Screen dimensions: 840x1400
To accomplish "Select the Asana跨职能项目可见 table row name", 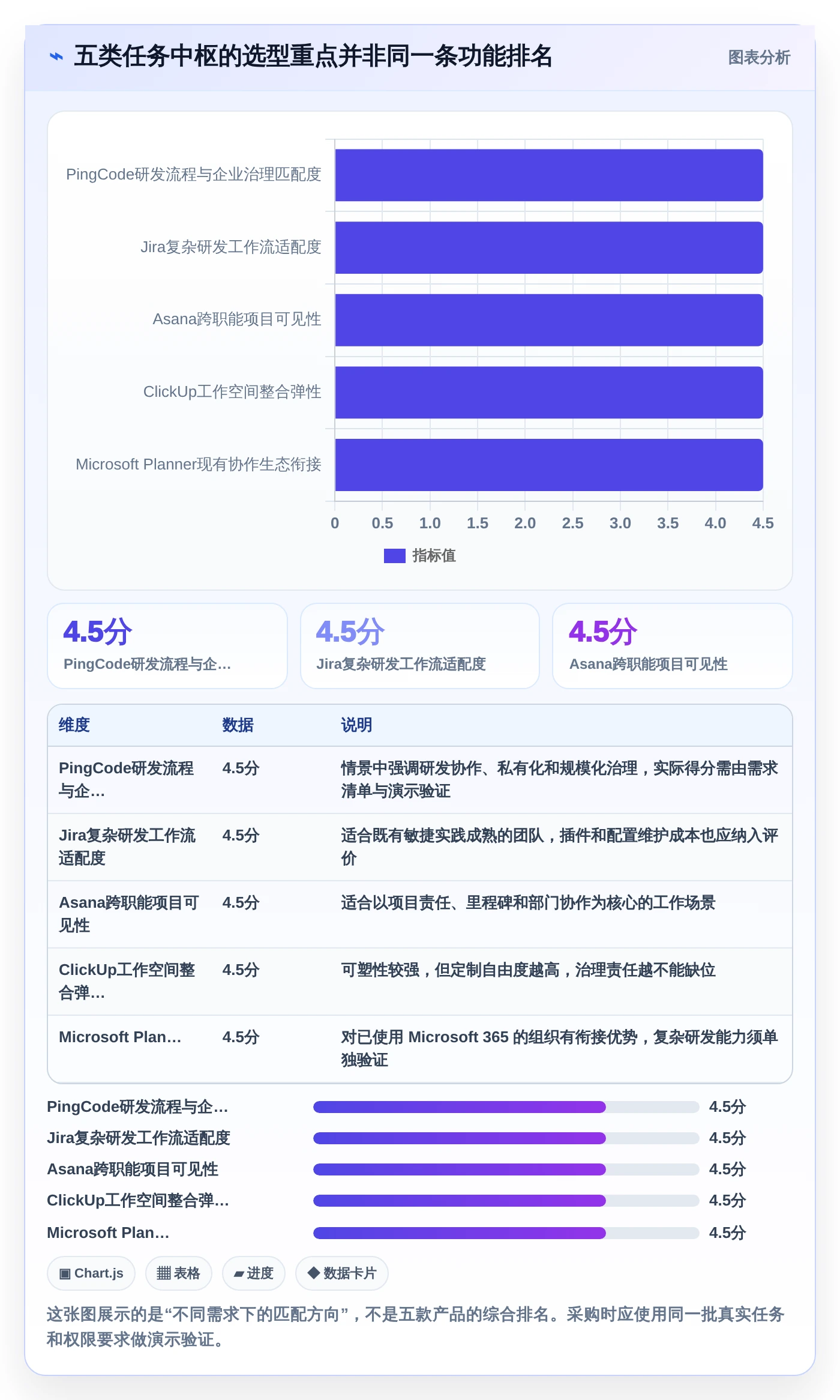I will [128, 914].
